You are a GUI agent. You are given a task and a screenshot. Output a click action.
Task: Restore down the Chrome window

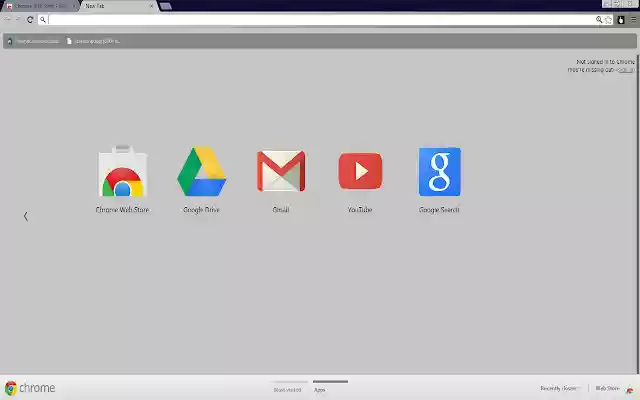[x=618, y=4]
